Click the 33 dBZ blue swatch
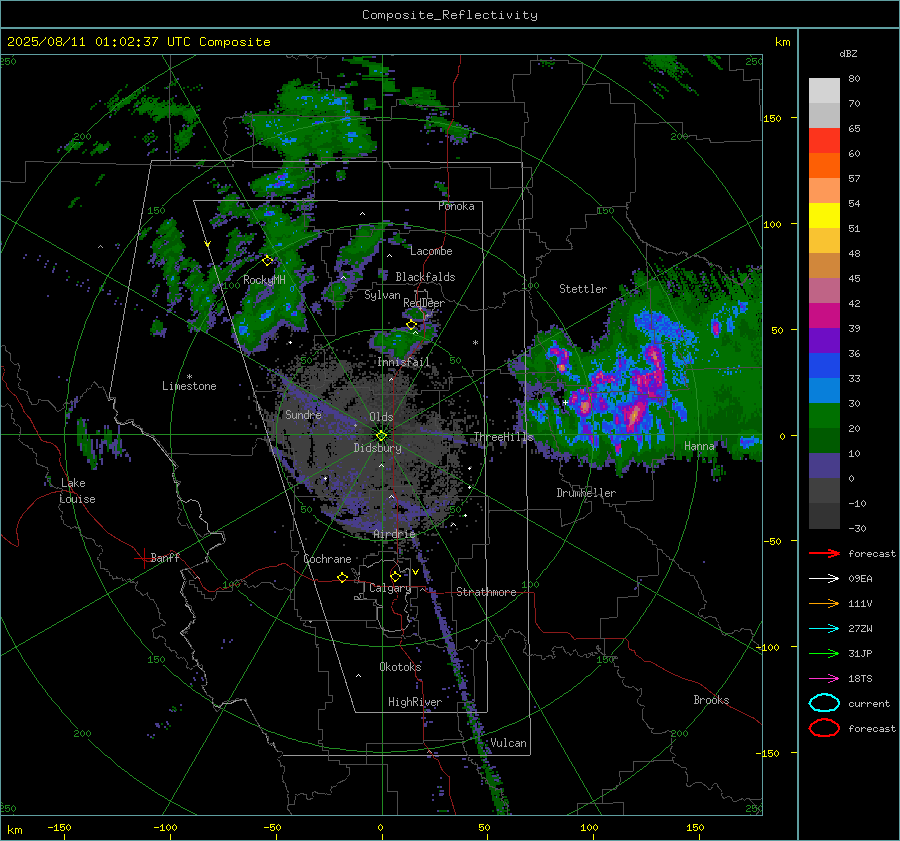The height and width of the screenshot is (841, 900). 824,366
